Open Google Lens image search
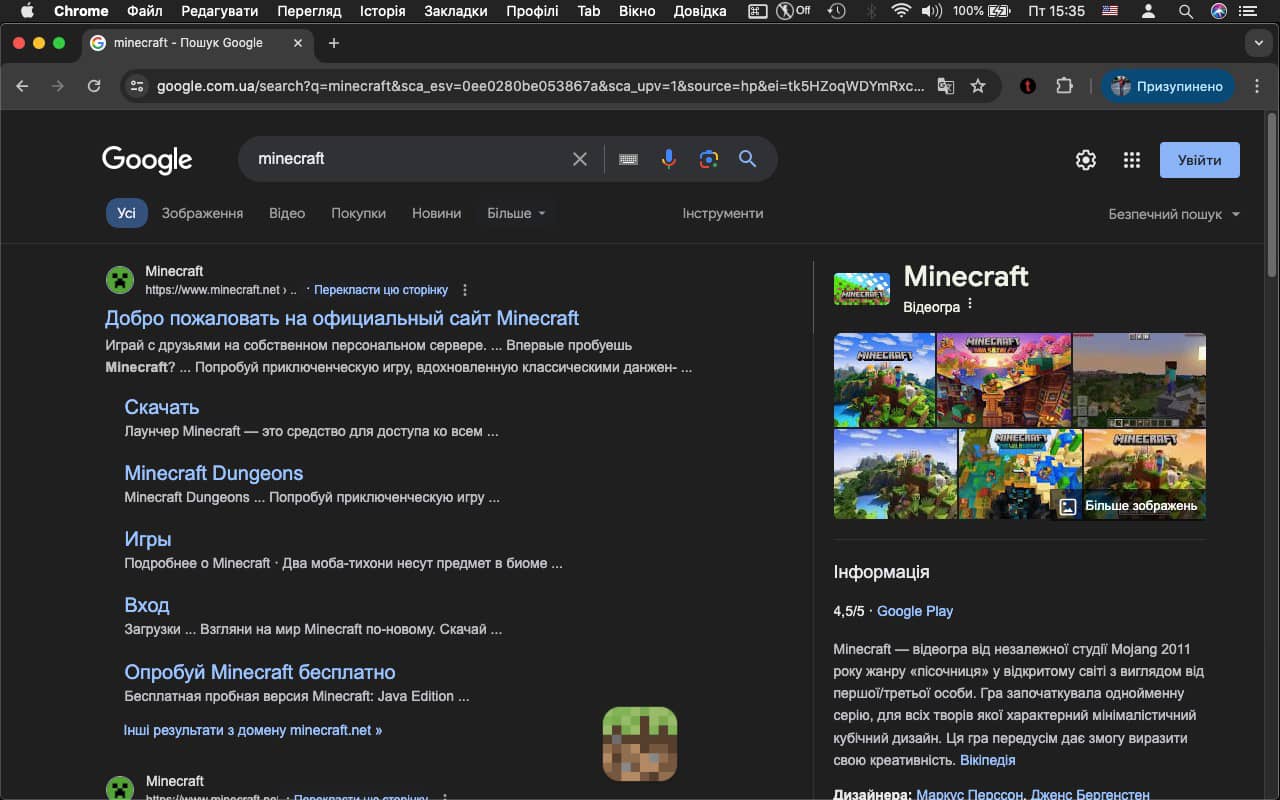This screenshot has width=1280, height=800. pyautogui.click(x=709, y=159)
